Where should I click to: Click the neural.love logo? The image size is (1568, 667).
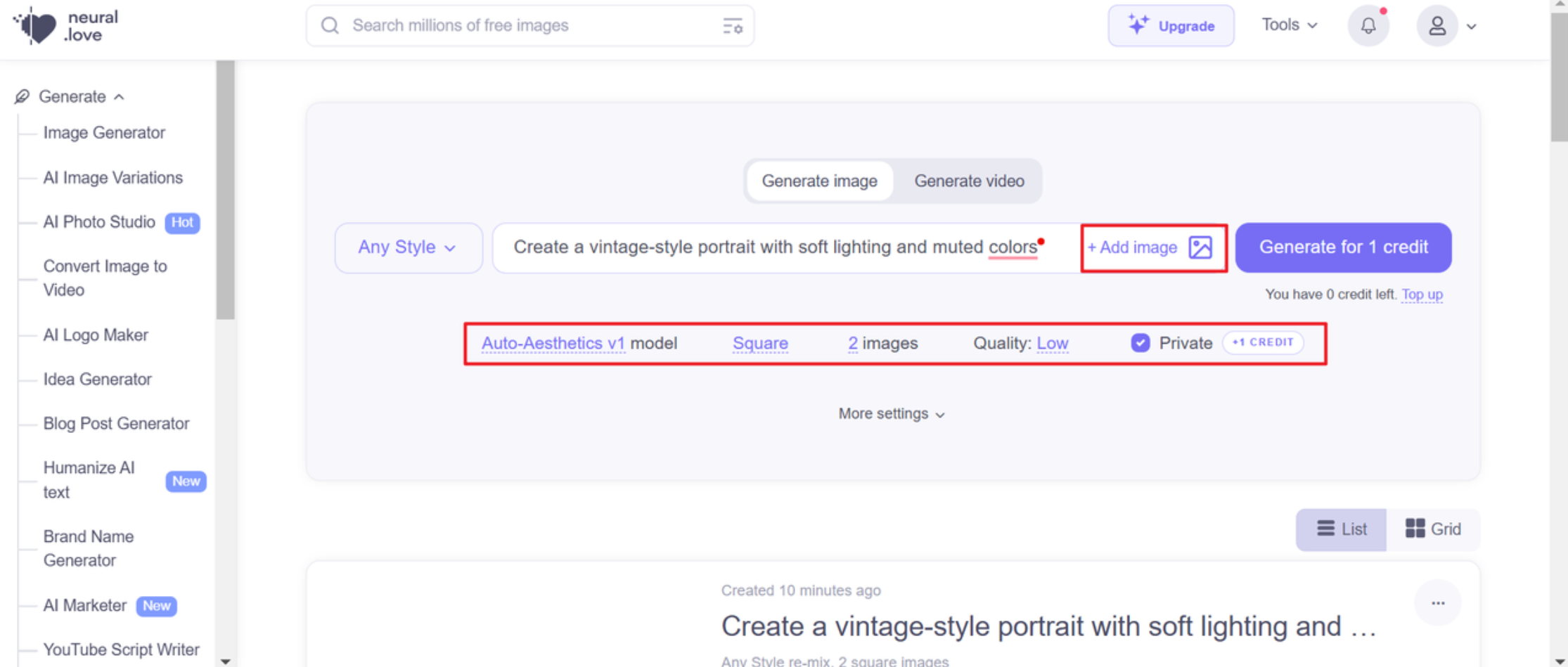[63, 25]
